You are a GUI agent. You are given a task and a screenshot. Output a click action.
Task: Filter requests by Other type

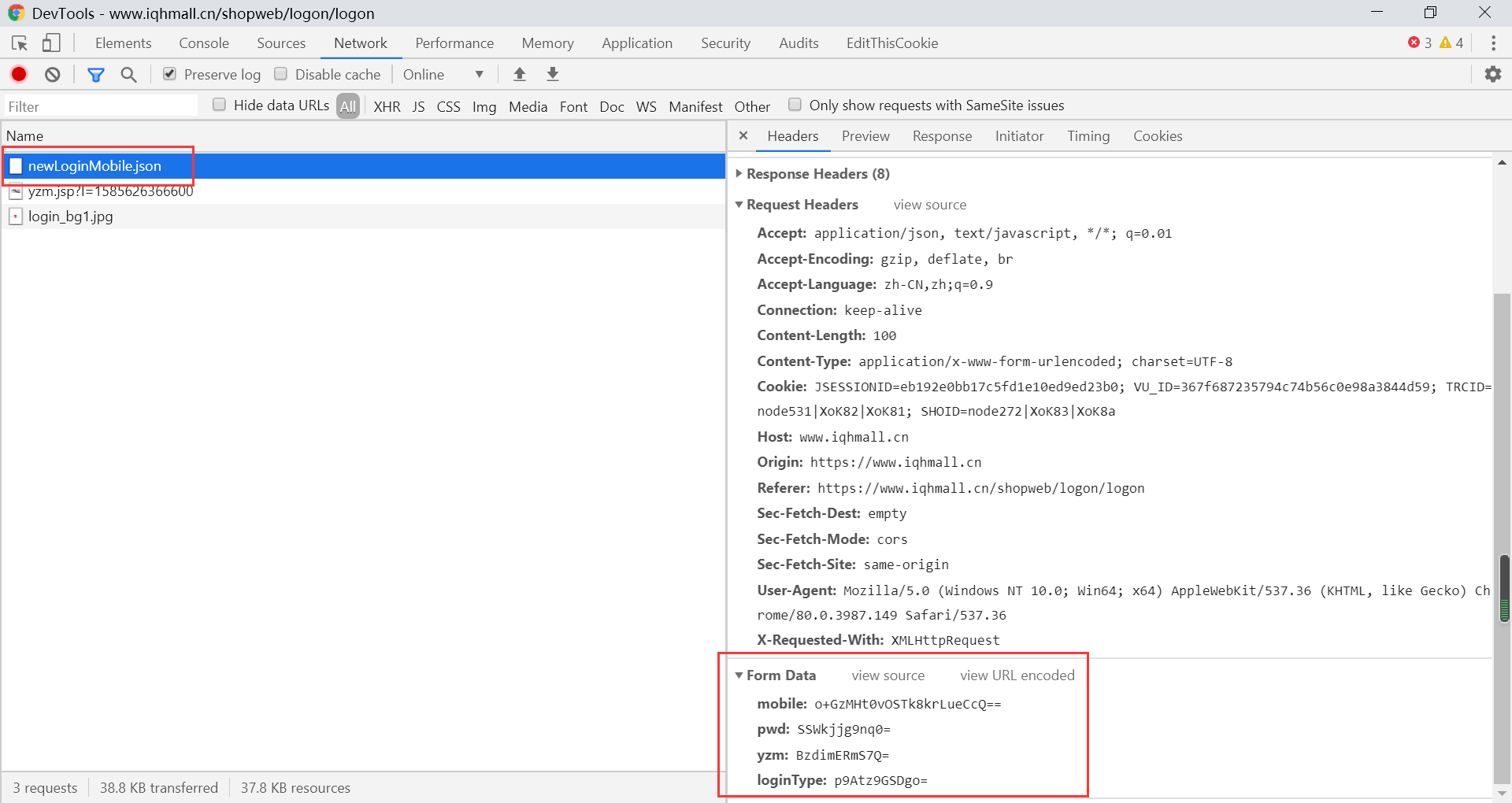[x=752, y=106]
